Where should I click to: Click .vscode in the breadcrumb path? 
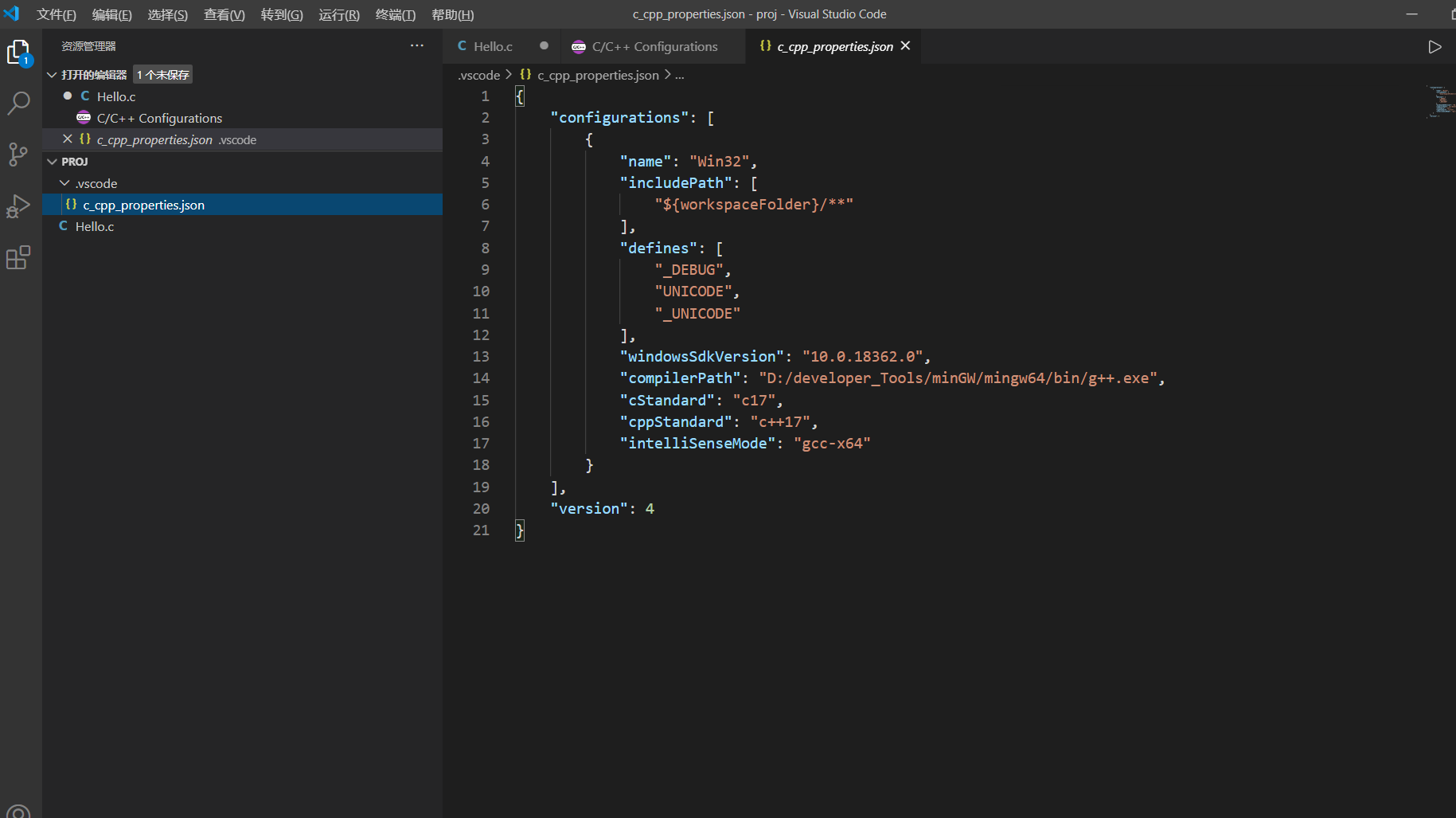point(479,75)
